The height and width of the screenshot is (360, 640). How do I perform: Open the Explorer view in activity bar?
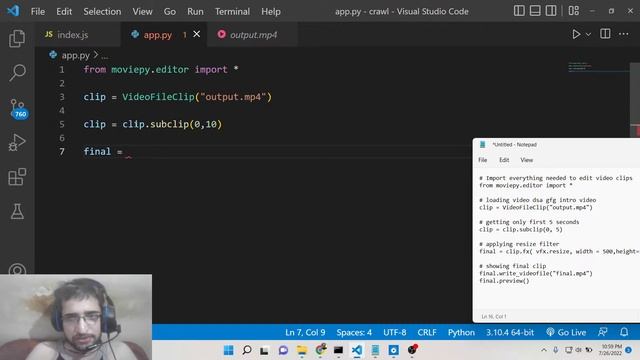click(x=17, y=38)
